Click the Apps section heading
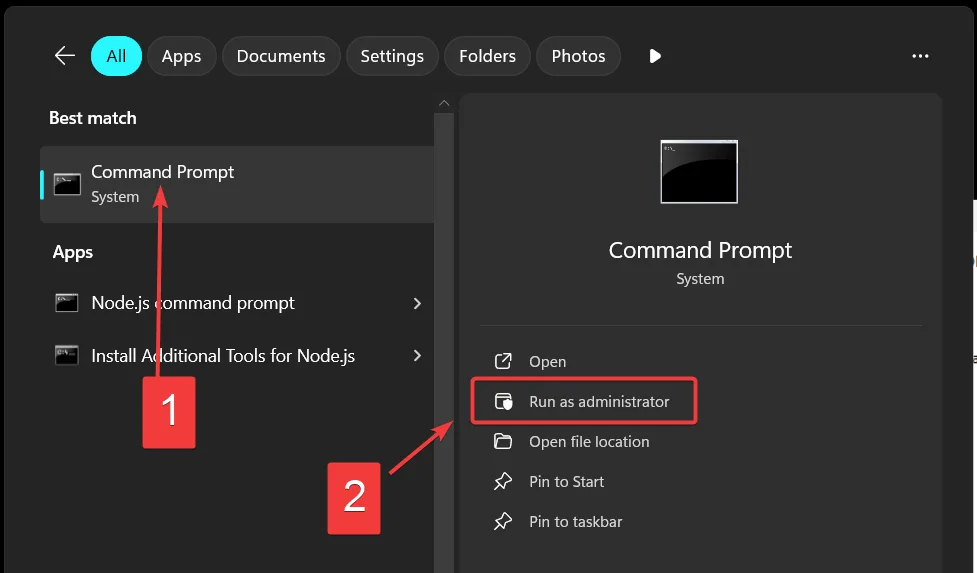The height and width of the screenshot is (573, 977). [x=73, y=252]
